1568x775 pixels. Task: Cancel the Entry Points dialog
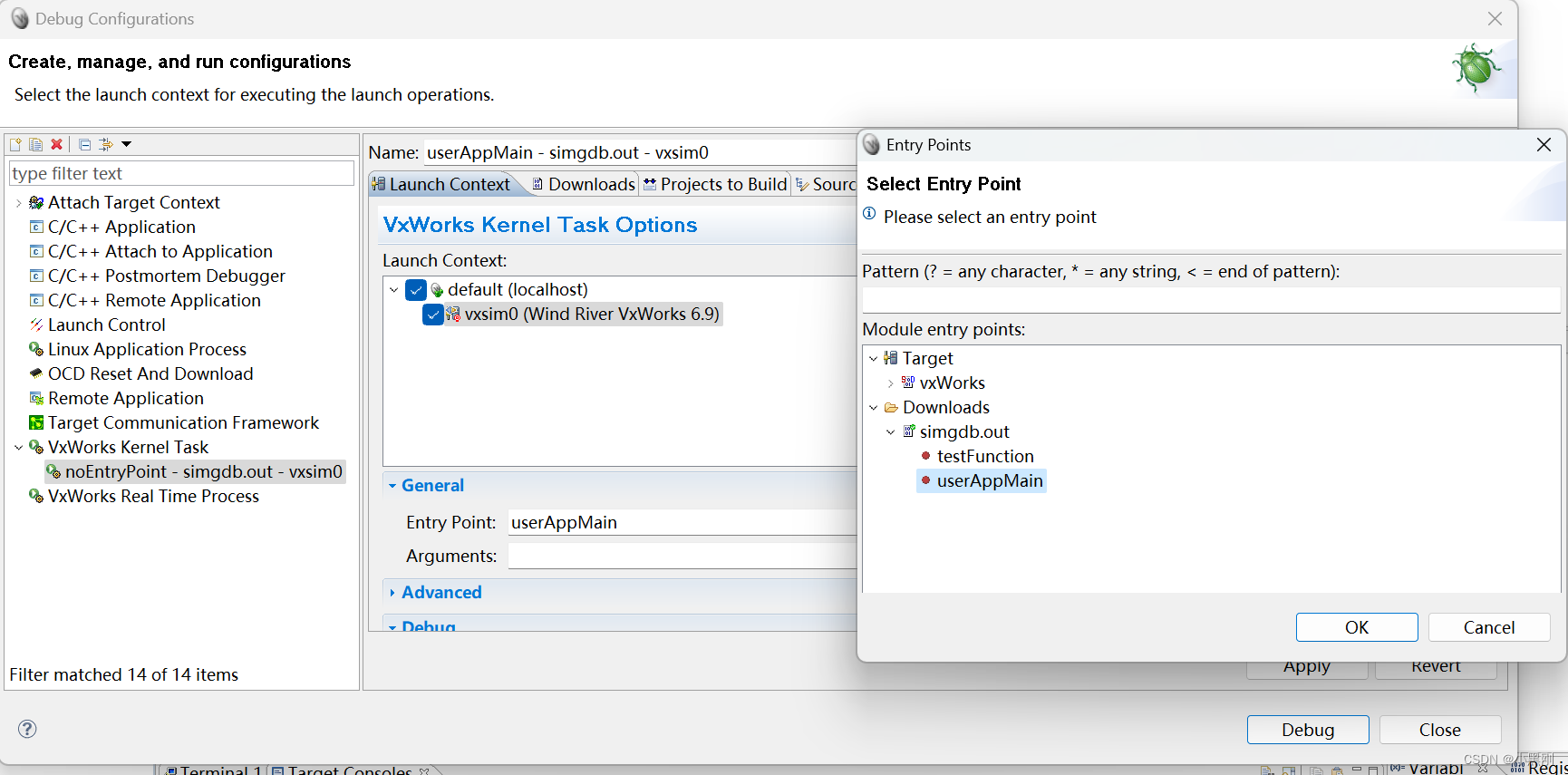pos(1489,627)
